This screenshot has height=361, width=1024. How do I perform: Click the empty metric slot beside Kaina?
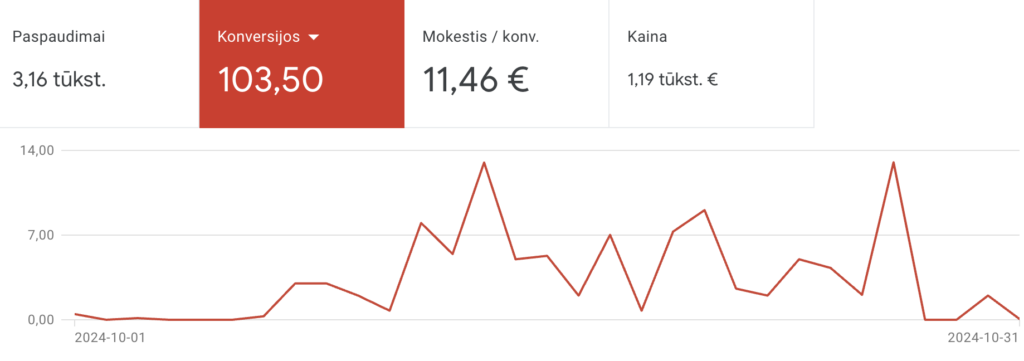(918, 63)
